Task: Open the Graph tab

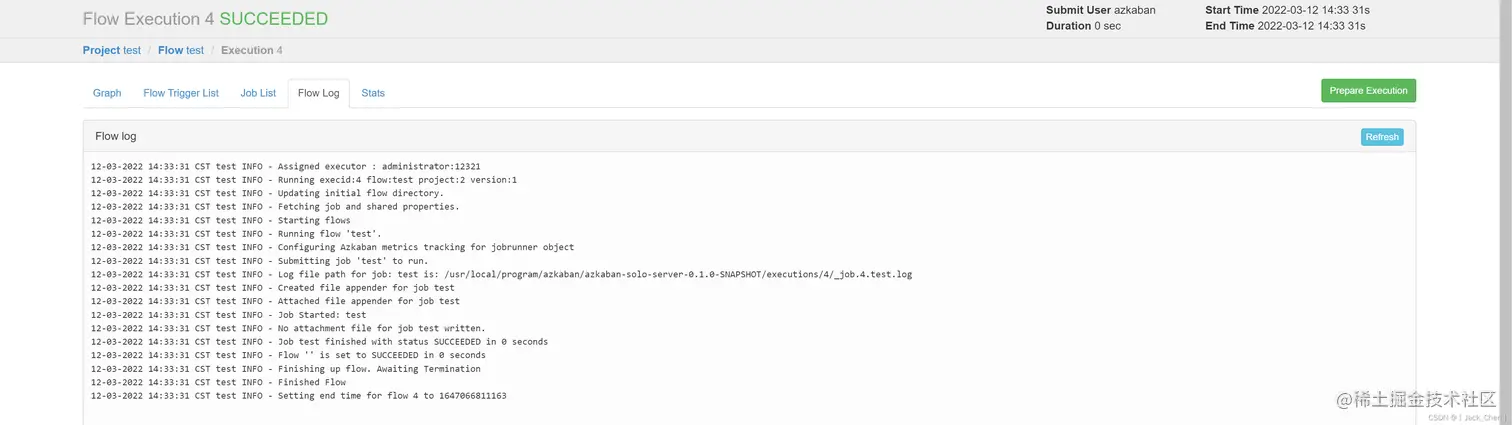Action: pyautogui.click(x=107, y=93)
